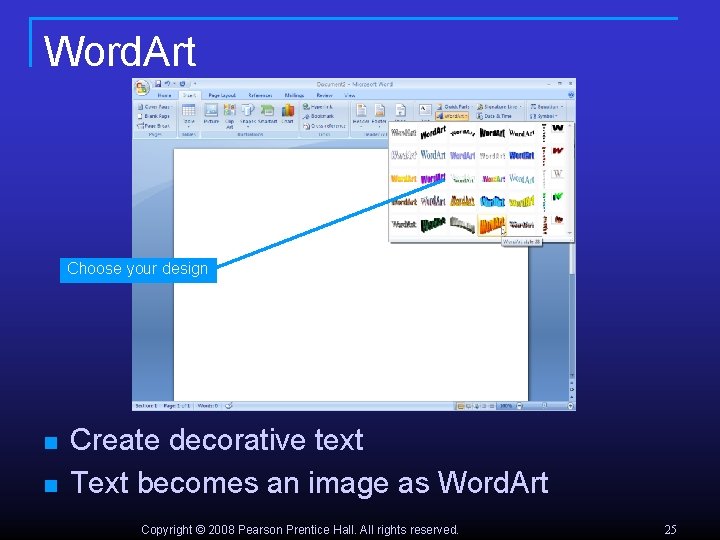Choose the red vertical W style in gallery
720x540 pixels.
click(x=557, y=151)
